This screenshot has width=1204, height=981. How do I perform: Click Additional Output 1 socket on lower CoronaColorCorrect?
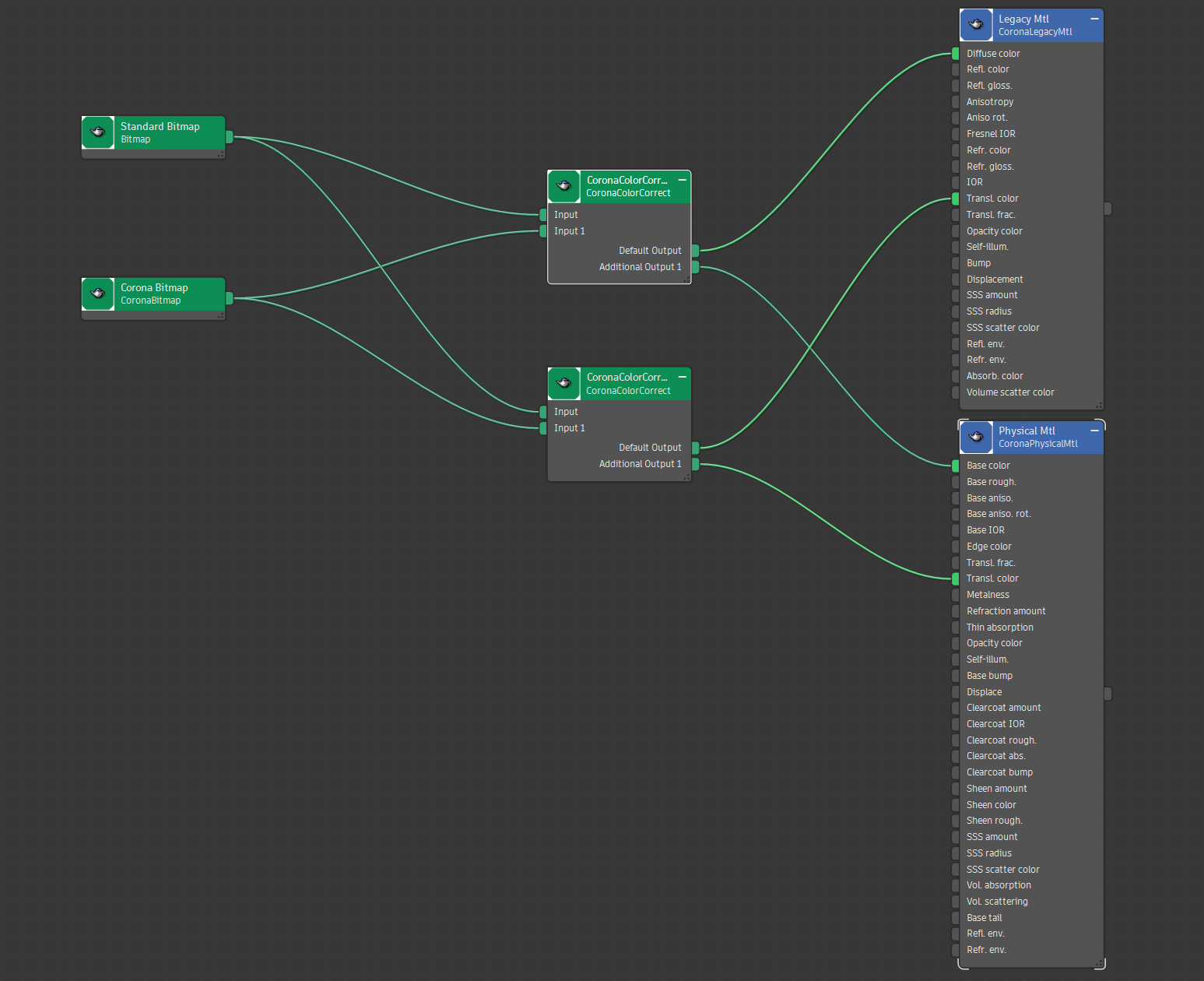click(x=695, y=464)
